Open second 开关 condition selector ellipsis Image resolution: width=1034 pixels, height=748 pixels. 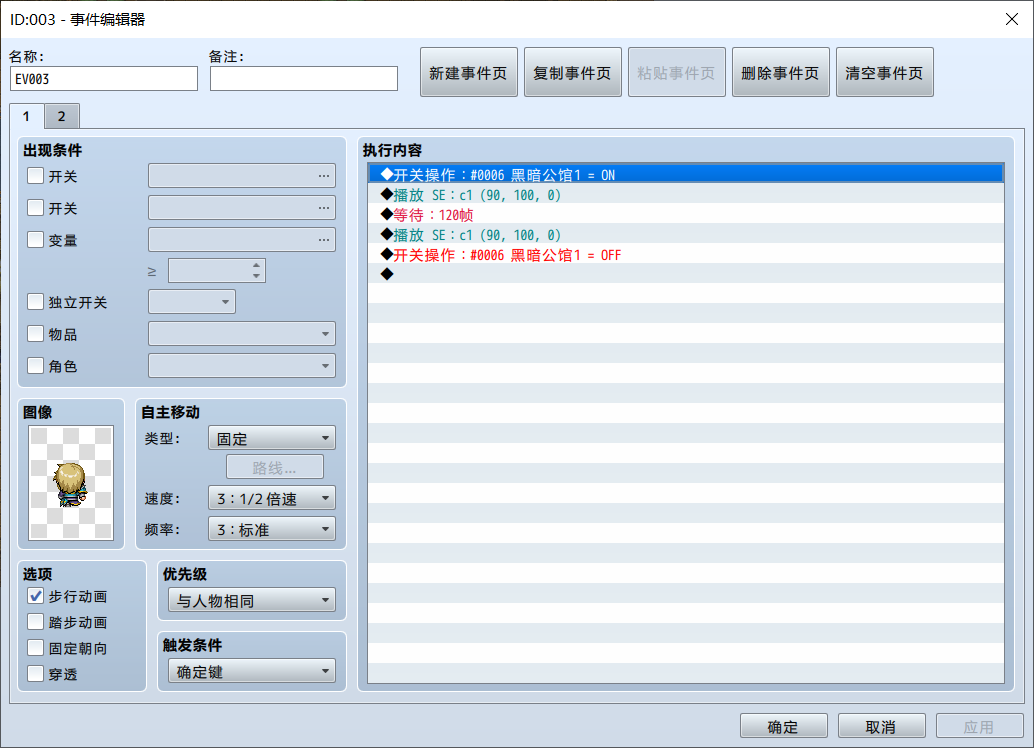[324, 208]
